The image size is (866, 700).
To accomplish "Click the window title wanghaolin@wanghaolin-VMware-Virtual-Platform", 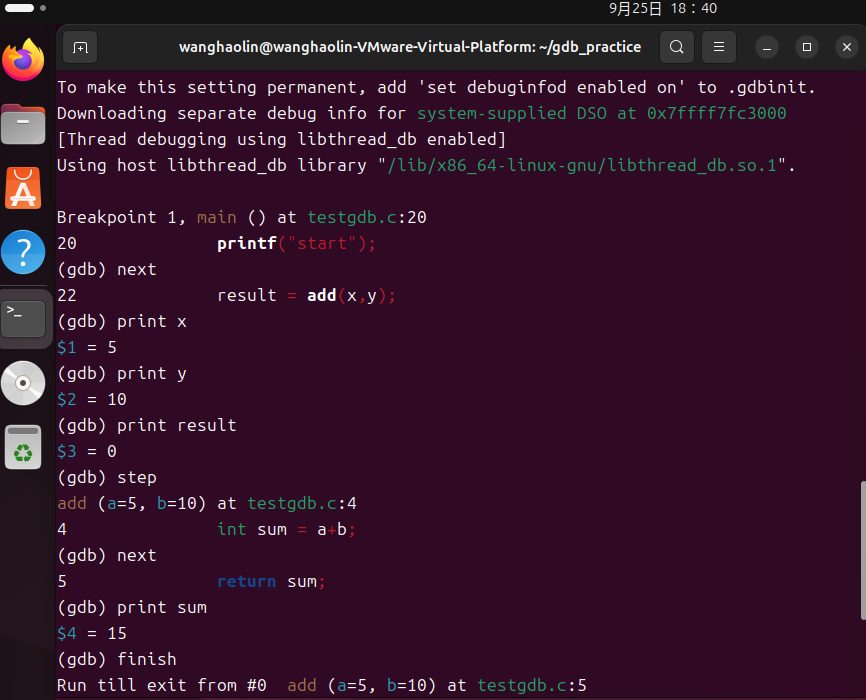I will pyautogui.click(x=410, y=47).
